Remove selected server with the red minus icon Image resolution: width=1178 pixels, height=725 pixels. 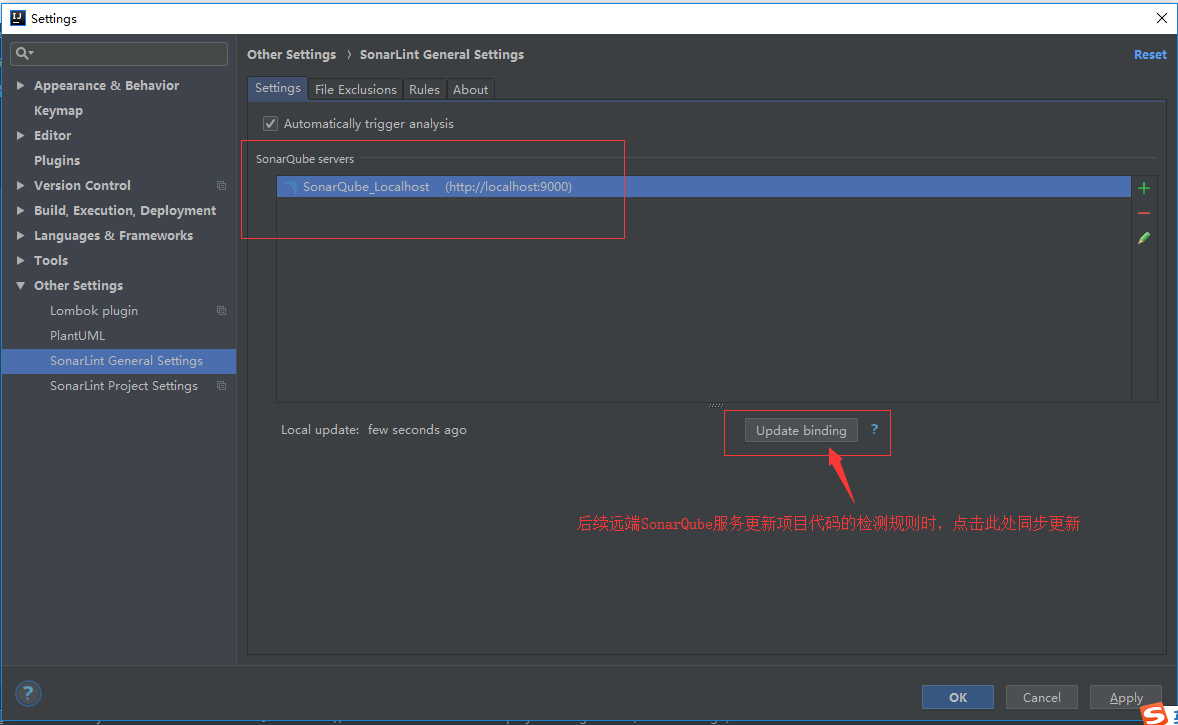[1143, 213]
